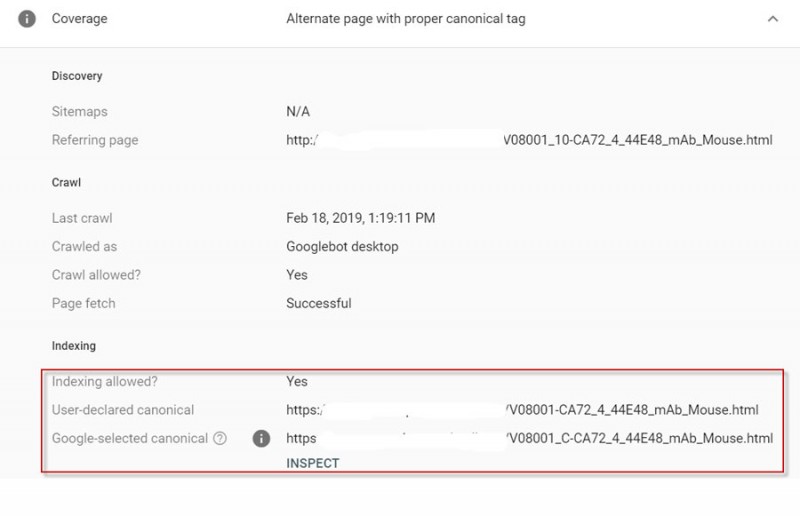Open the referring page URL
800x516 pixels.
(x=529, y=140)
